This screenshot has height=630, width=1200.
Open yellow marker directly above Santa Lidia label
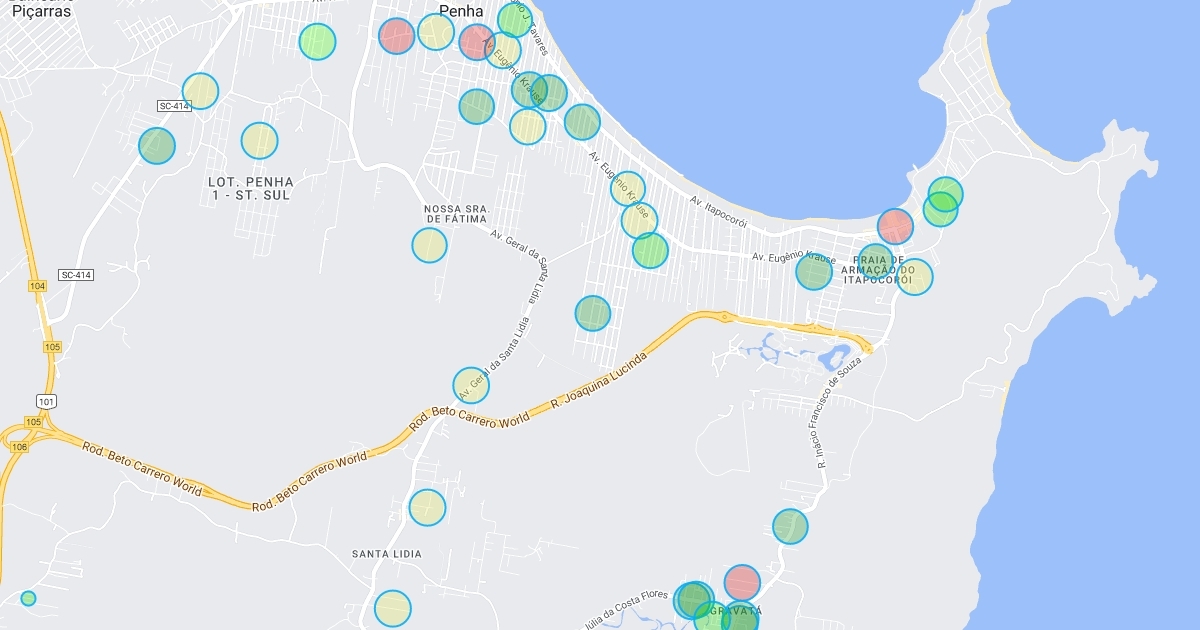coord(427,507)
